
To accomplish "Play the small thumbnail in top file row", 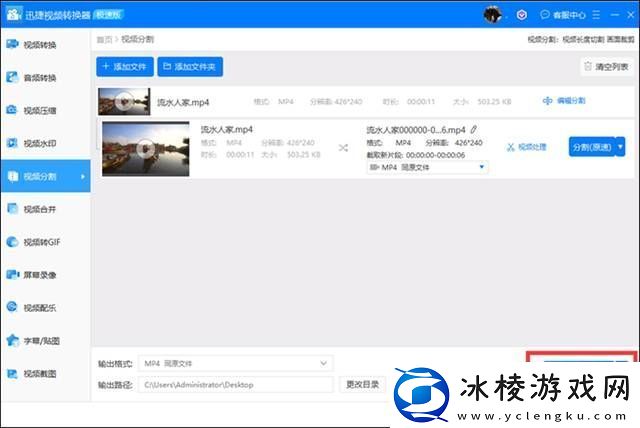I will tap(124, 101).
